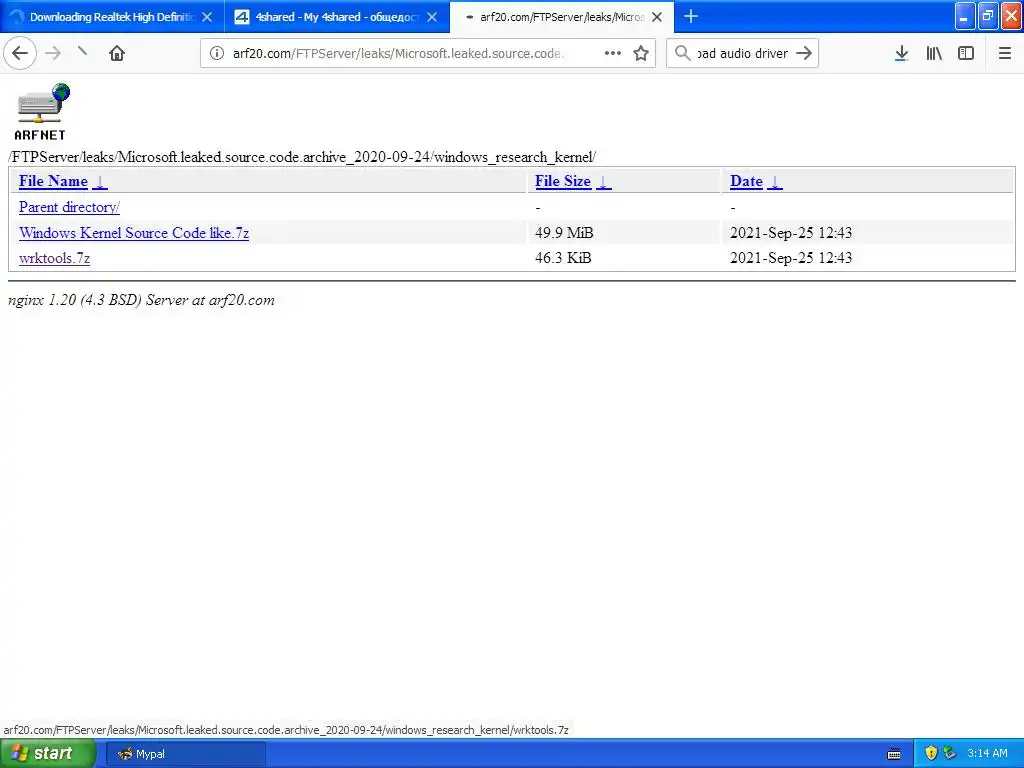Click the 3:14 AM system clock
The height and width of the screenshot is (768, 1024).
987,754
